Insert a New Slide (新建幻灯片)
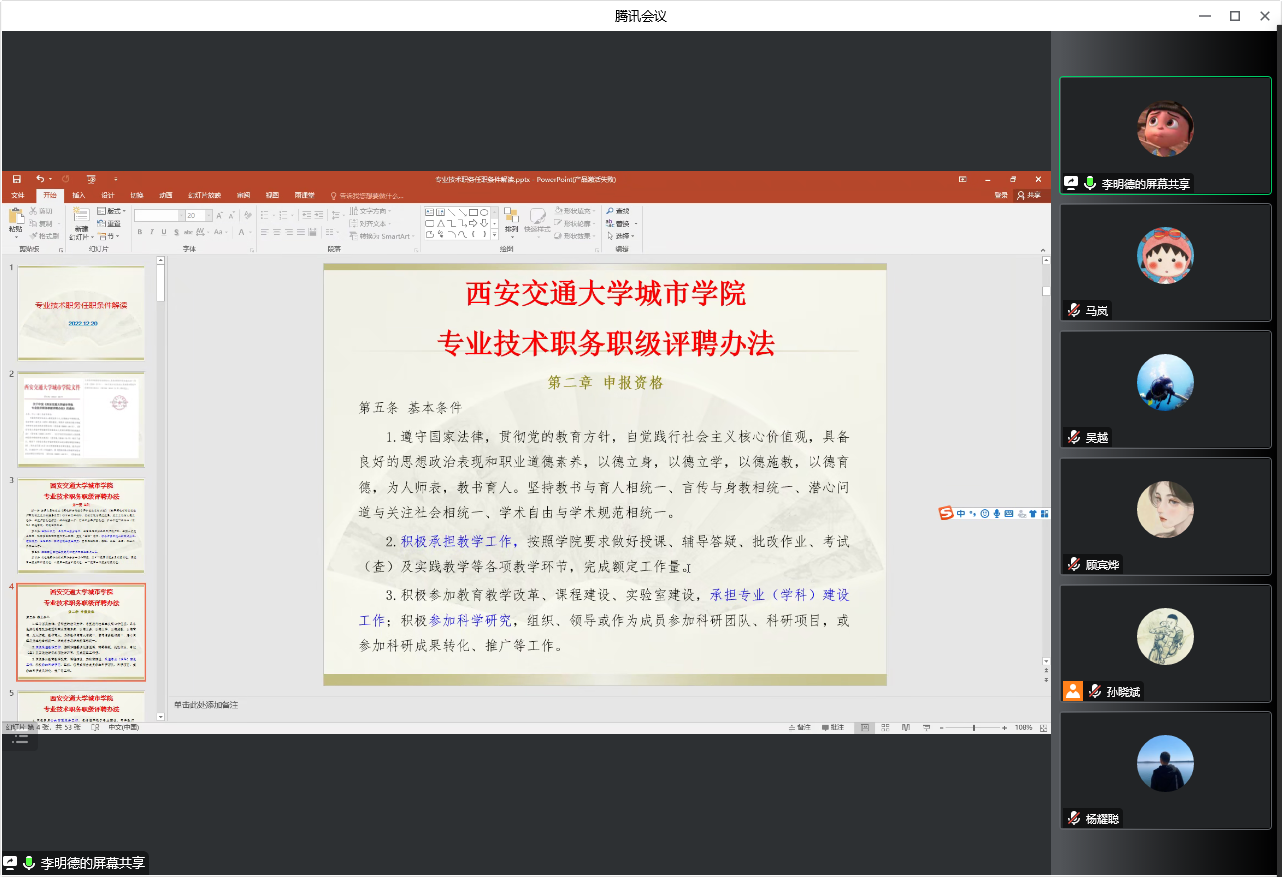This screenshot has width=1282, height=877. [x=81, y=223]
